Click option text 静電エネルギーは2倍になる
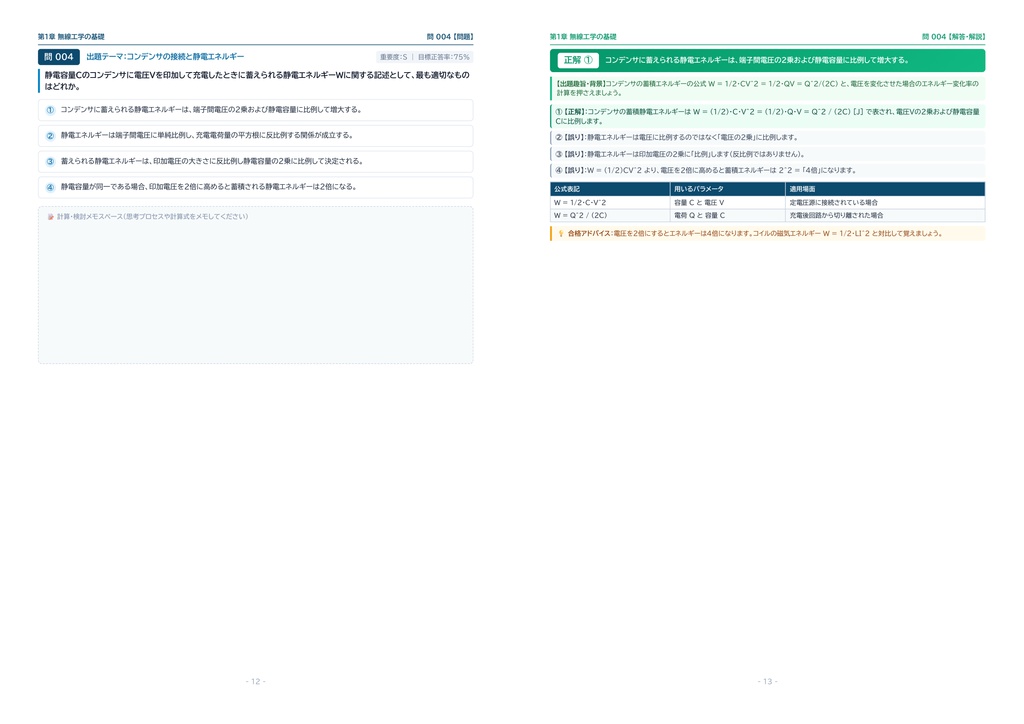The image size is (1024, 724). click(208, 187)
